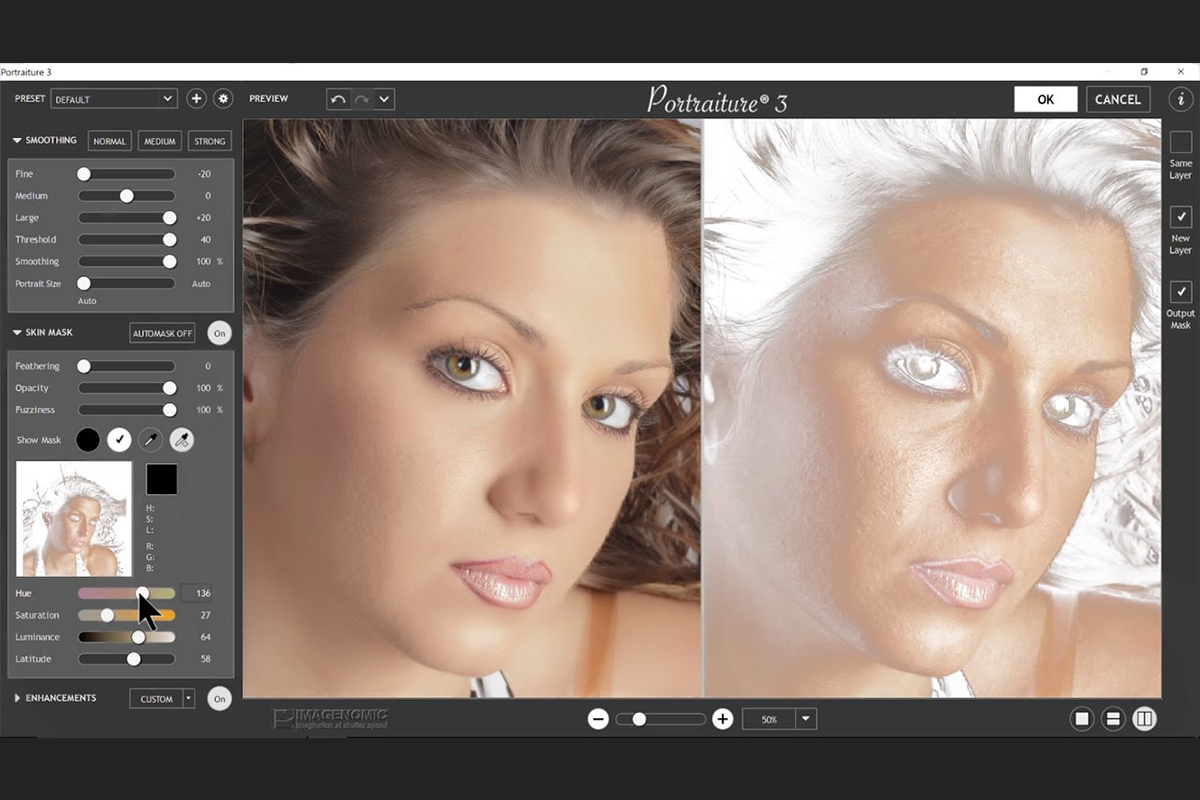1200x800 pixels.
Task: Select the STRONG smoothing preset
Action: pos(209,140)
